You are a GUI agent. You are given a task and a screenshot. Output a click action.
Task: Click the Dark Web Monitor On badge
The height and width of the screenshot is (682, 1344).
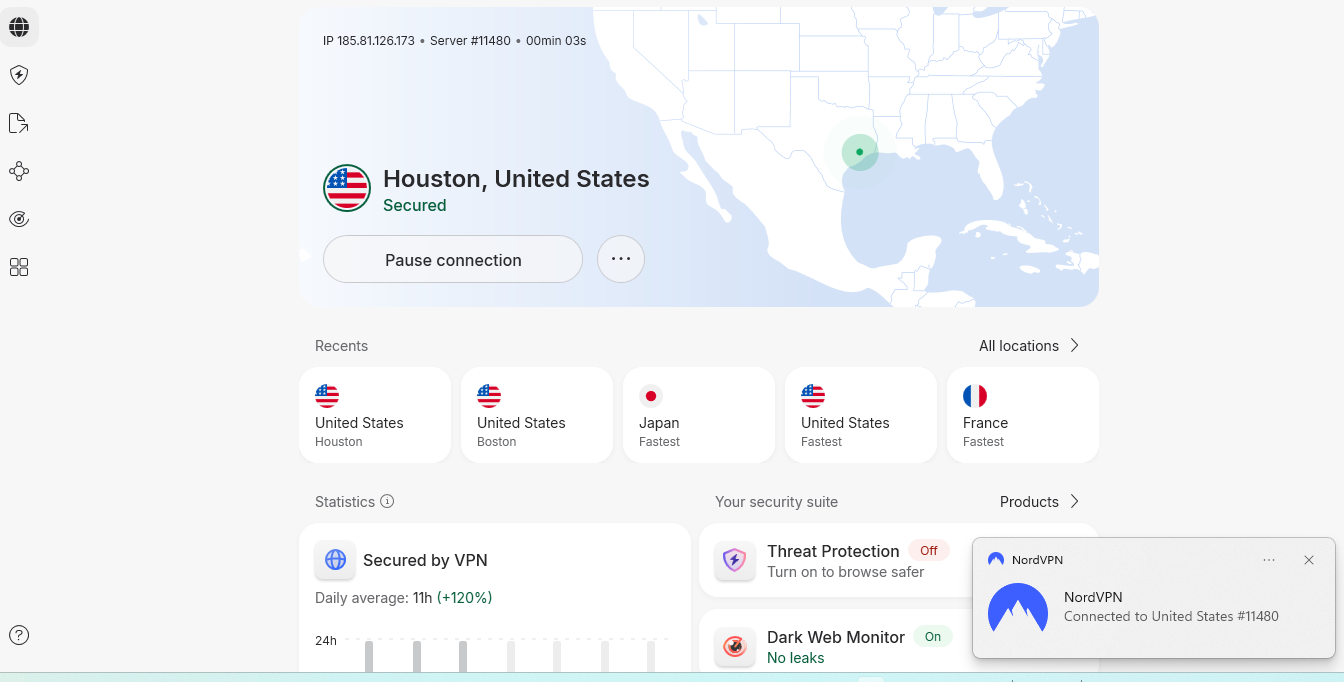coord(933,636)
